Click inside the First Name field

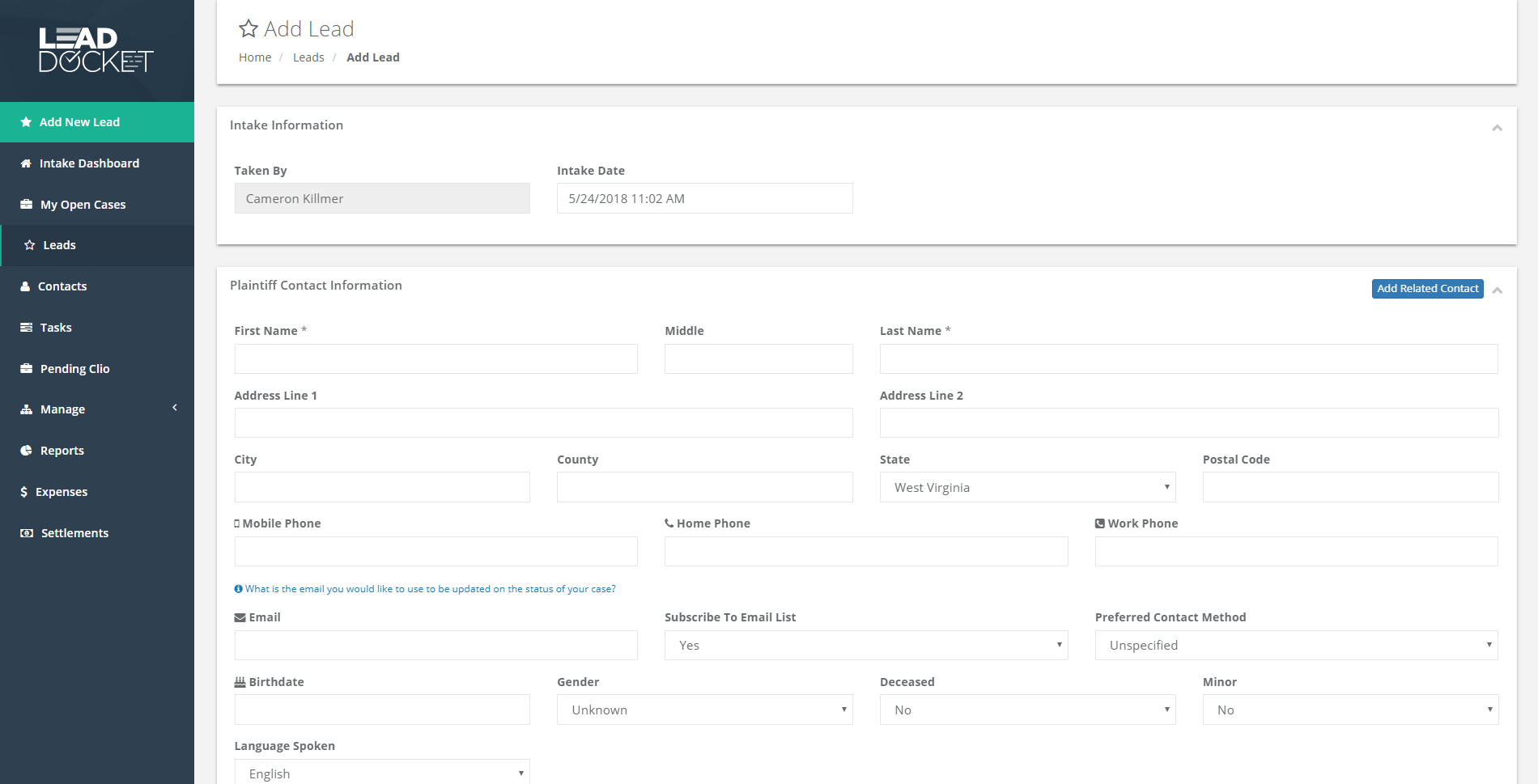click(435, 358)
